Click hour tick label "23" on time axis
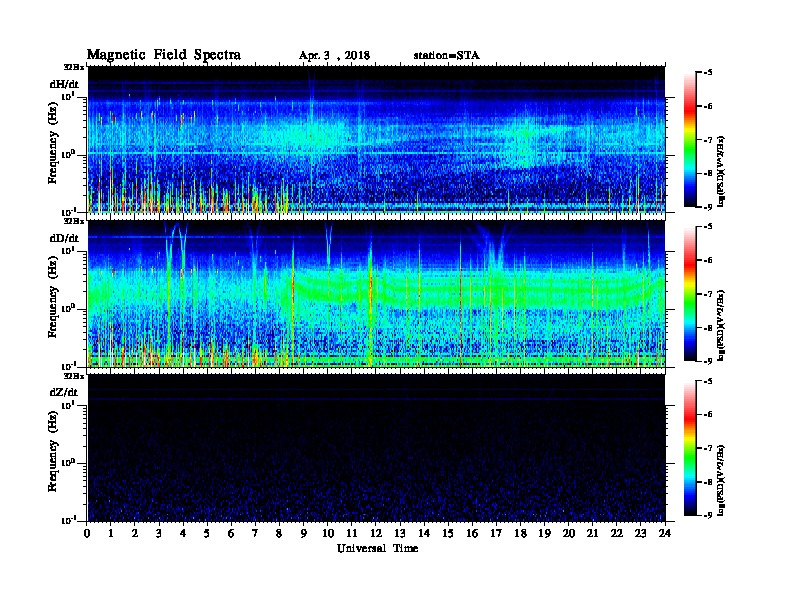Viewport: 792px width, 612px height. (x=640, y=534)
